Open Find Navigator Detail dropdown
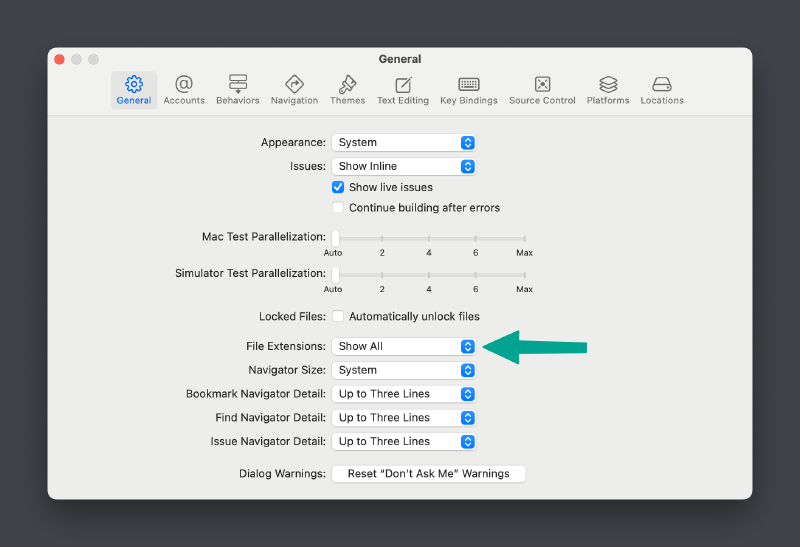 pos(404,418)
